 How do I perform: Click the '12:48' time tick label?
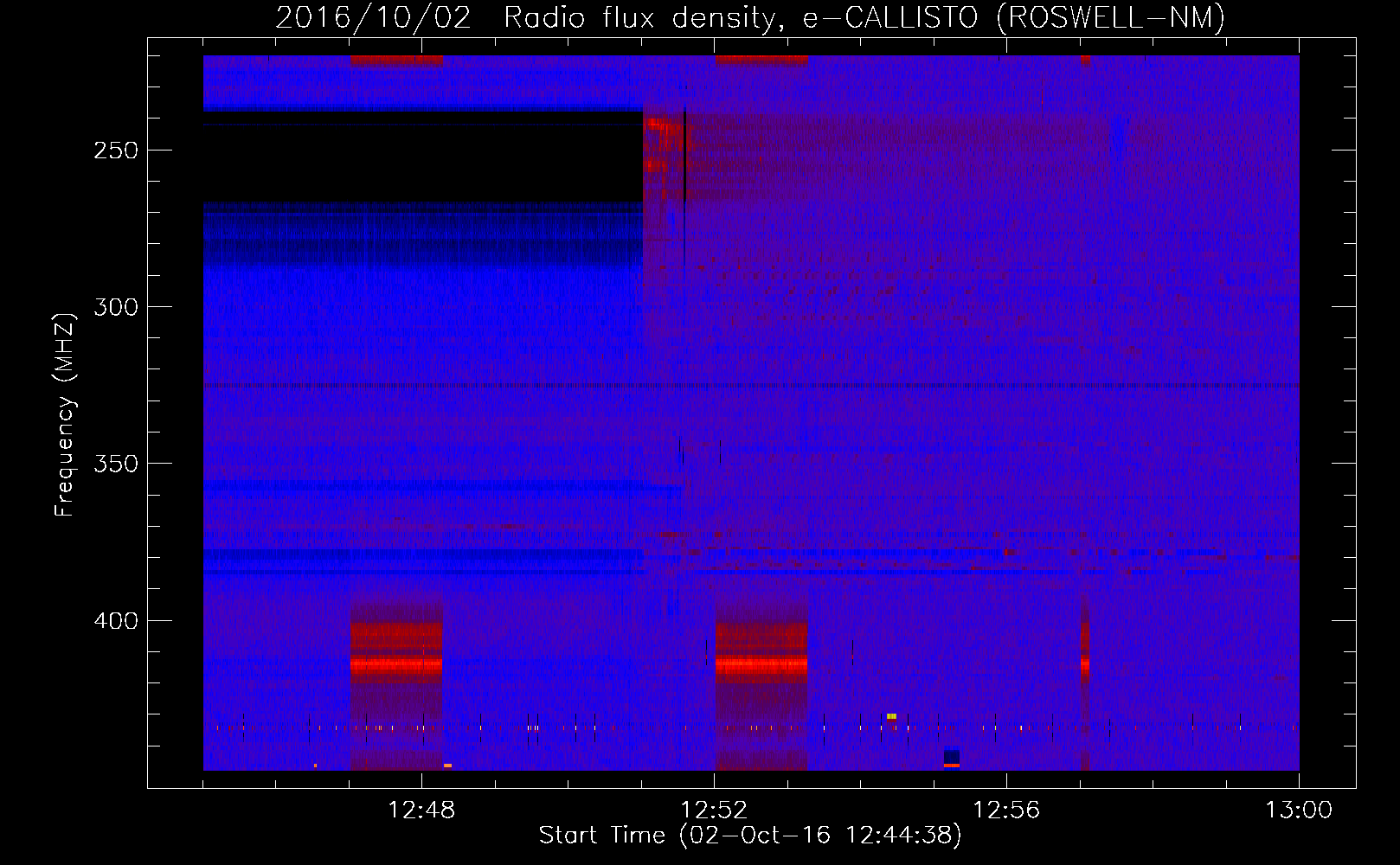click(421, 811)
